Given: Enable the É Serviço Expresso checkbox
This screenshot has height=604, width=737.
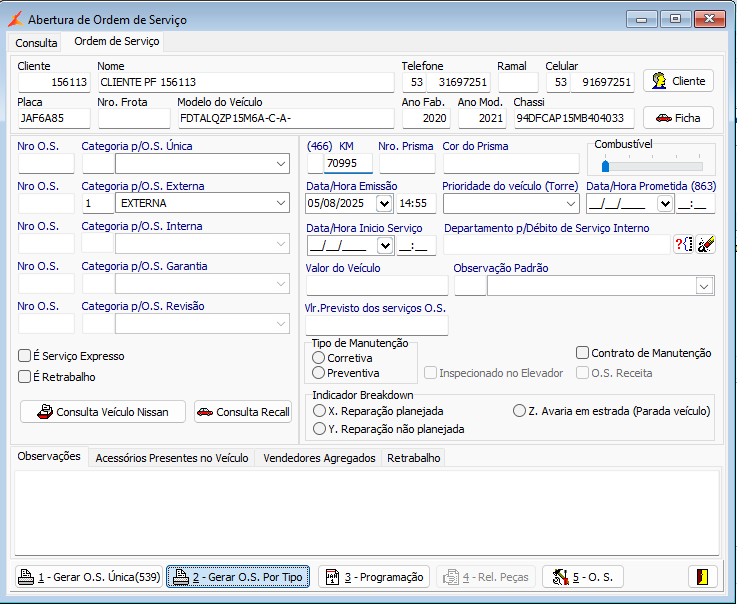Looking at the screenshot, I should tap(25, 356).
